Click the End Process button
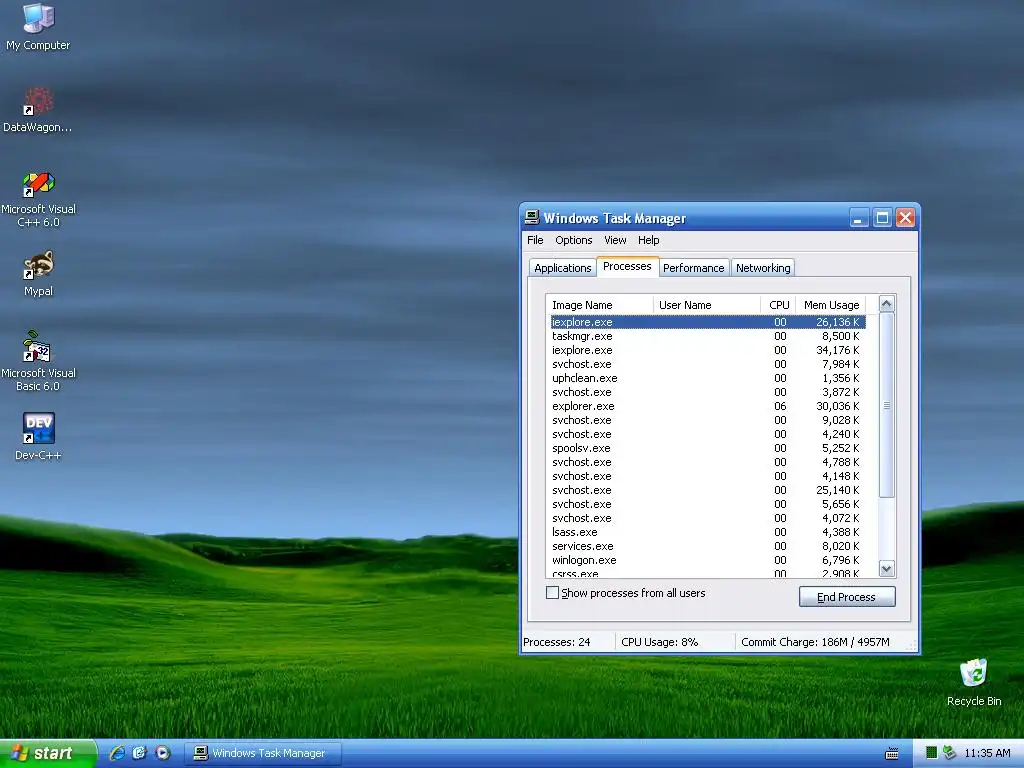This screenshot has width=1024, height=768. coord(846,596)
